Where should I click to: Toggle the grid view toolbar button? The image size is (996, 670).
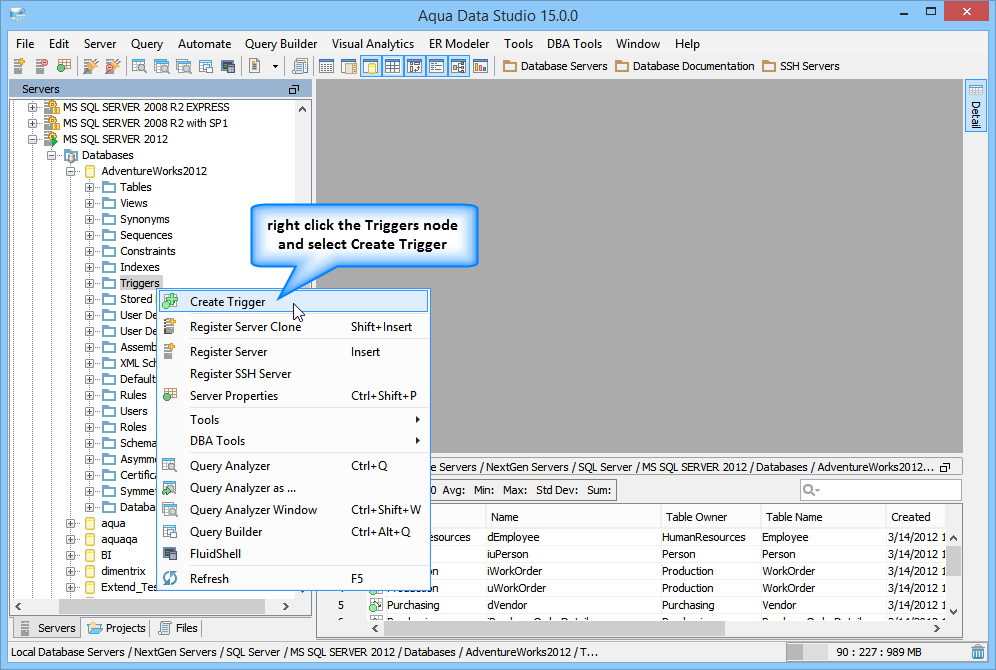pyautogui.click(x=393, y=66)
